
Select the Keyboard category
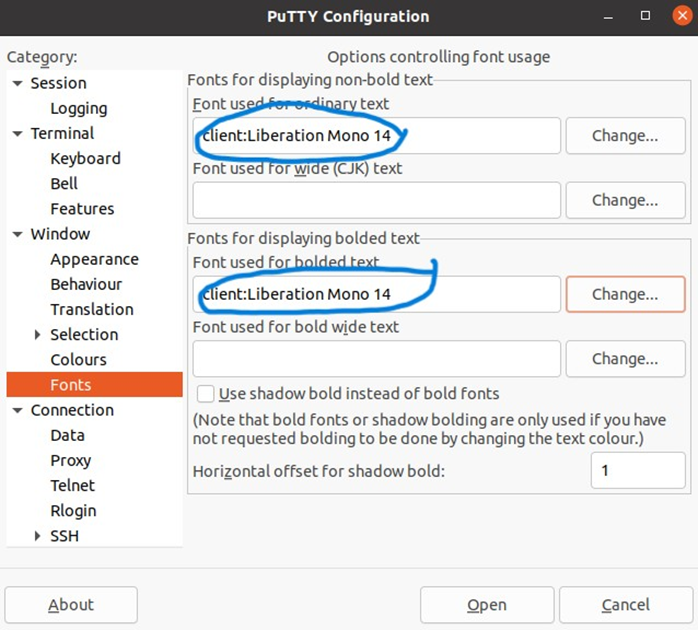[85, 158]
